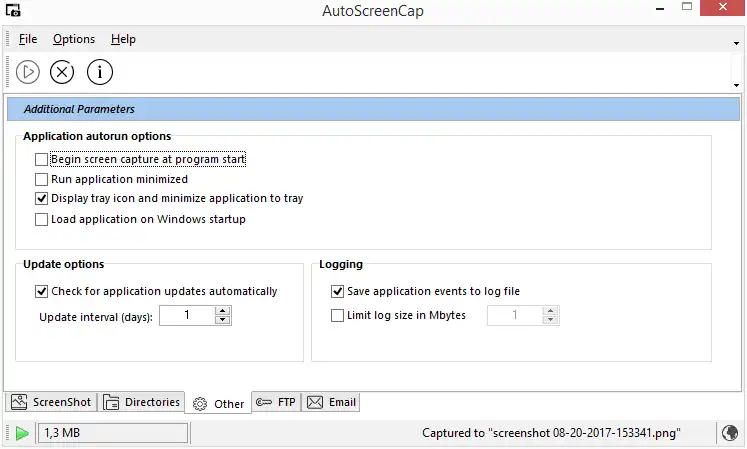Go to the Directories tab
The width and height of the screenshot is (747, 449).
point(143,402)
